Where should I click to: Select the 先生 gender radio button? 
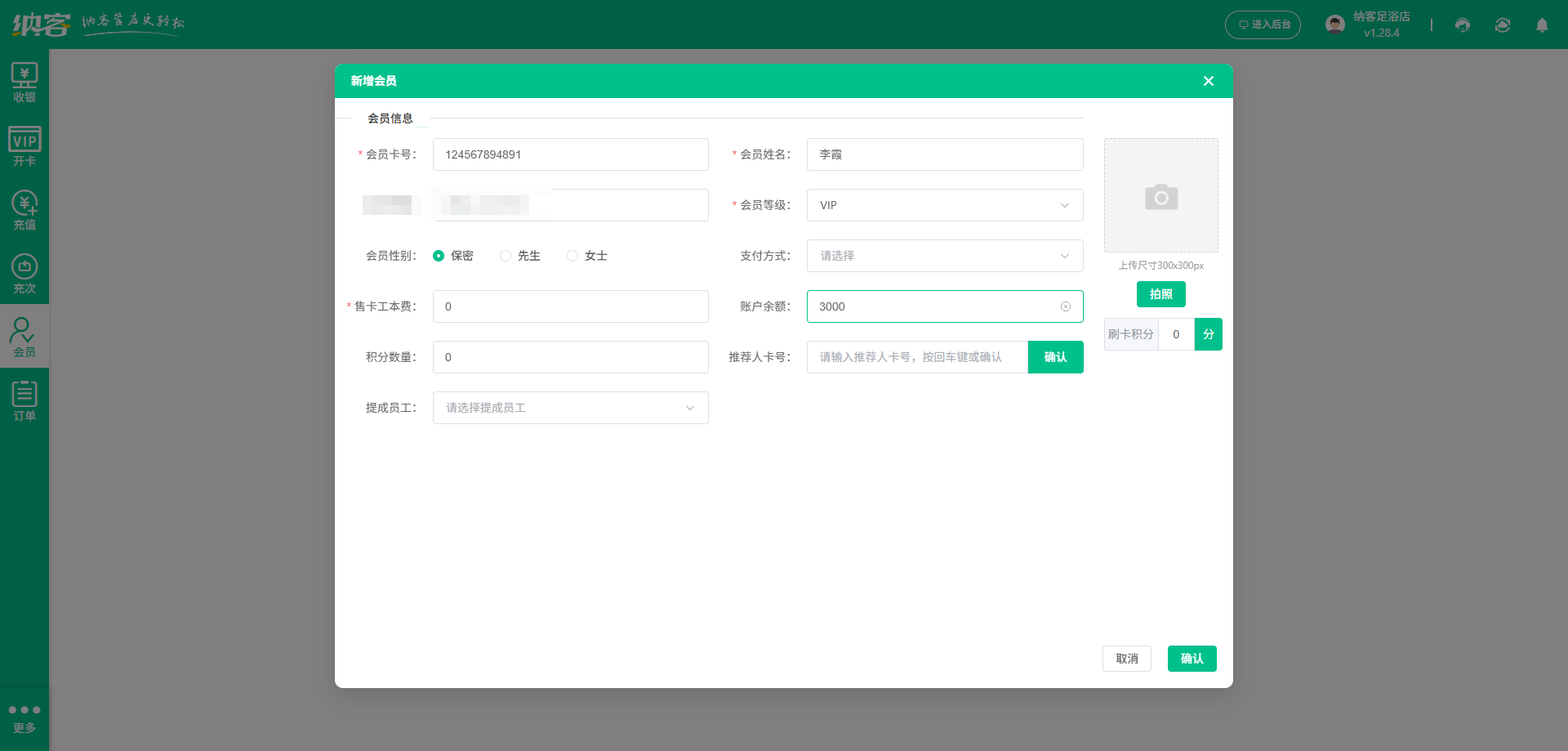click(x=506, y=256)
